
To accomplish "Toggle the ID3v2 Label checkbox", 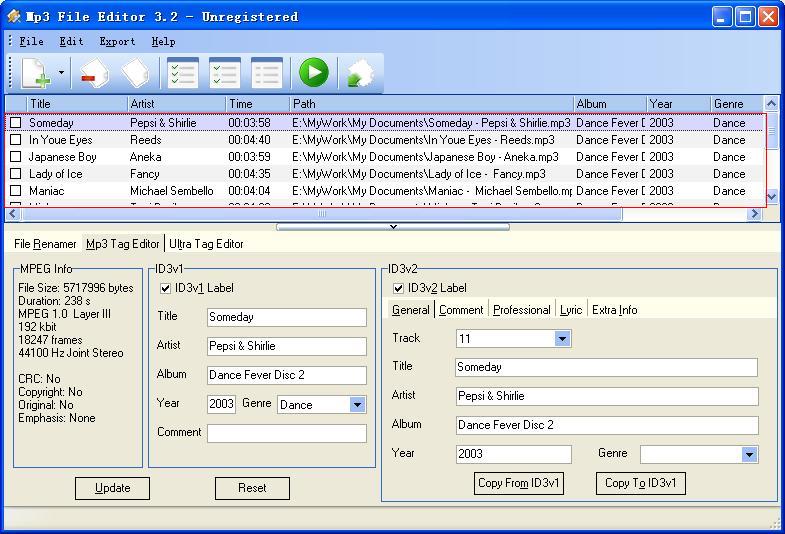I will [x=399, y=288].
